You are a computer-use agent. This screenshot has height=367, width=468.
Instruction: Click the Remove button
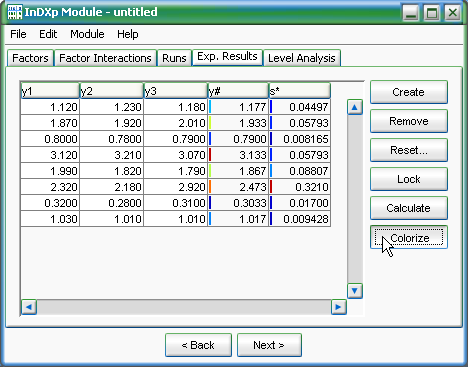[x=409, y=121]
